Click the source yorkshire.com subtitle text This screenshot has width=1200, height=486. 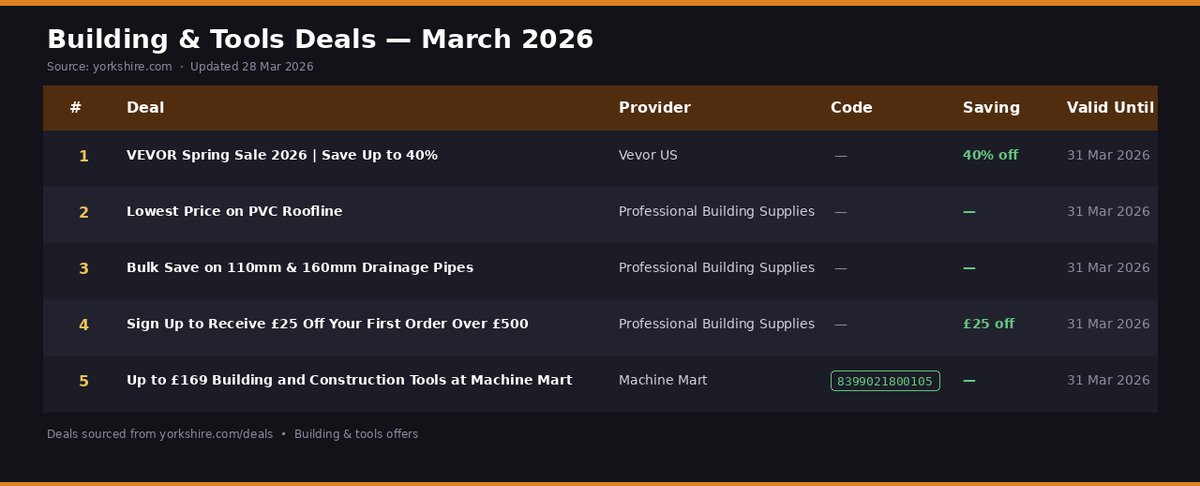(110, 67)
